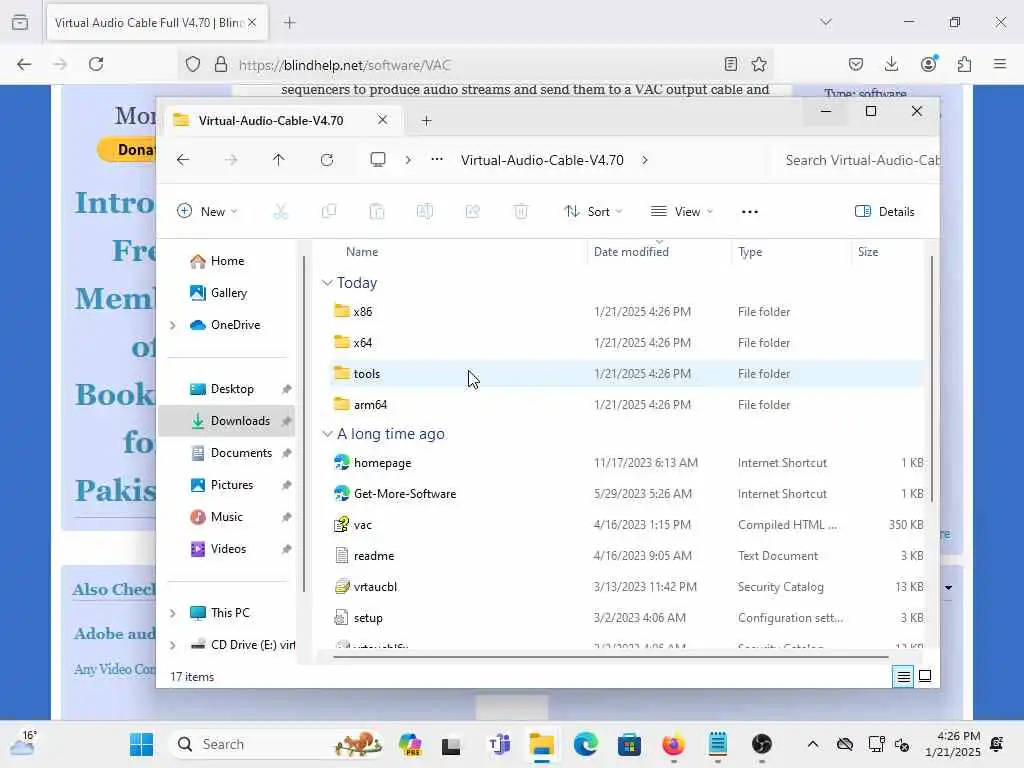Sort by the Date modified column header

click(631, 252)
